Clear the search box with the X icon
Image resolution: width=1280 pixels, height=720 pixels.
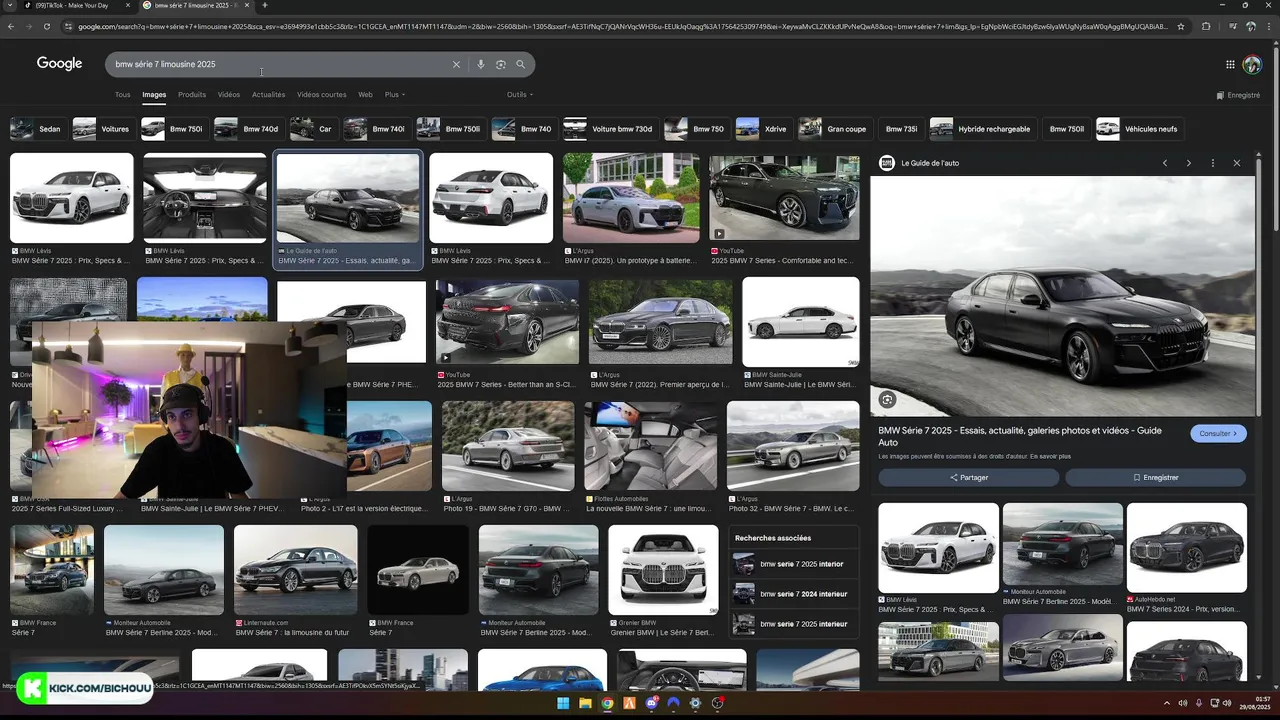click(456, 64)
